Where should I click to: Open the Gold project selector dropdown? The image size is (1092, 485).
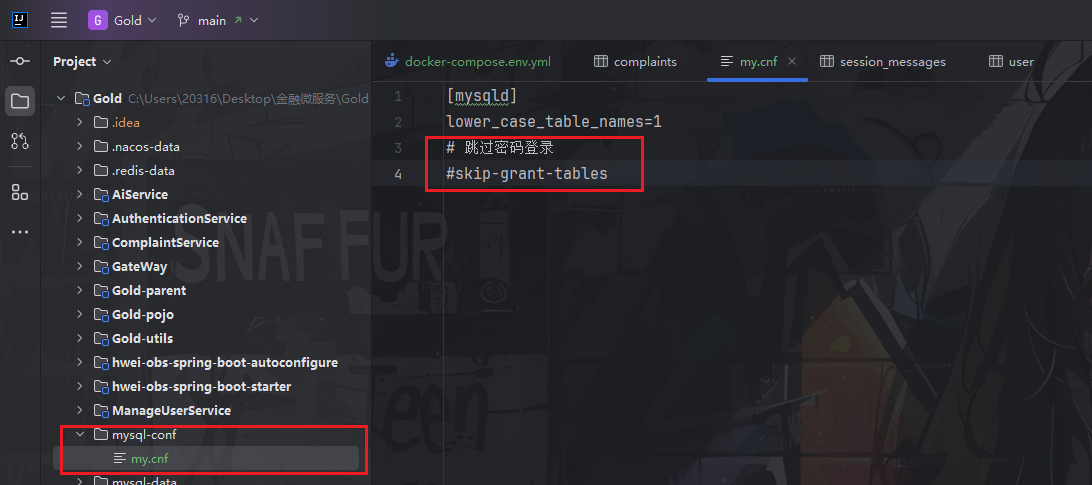(123, 20)
